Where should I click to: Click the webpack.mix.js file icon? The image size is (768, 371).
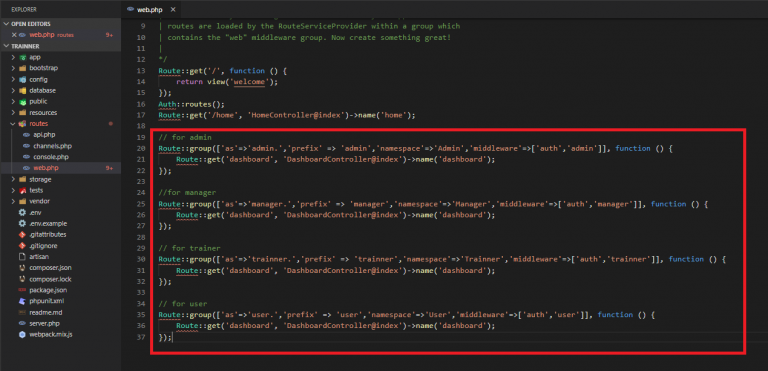point(22,334)
